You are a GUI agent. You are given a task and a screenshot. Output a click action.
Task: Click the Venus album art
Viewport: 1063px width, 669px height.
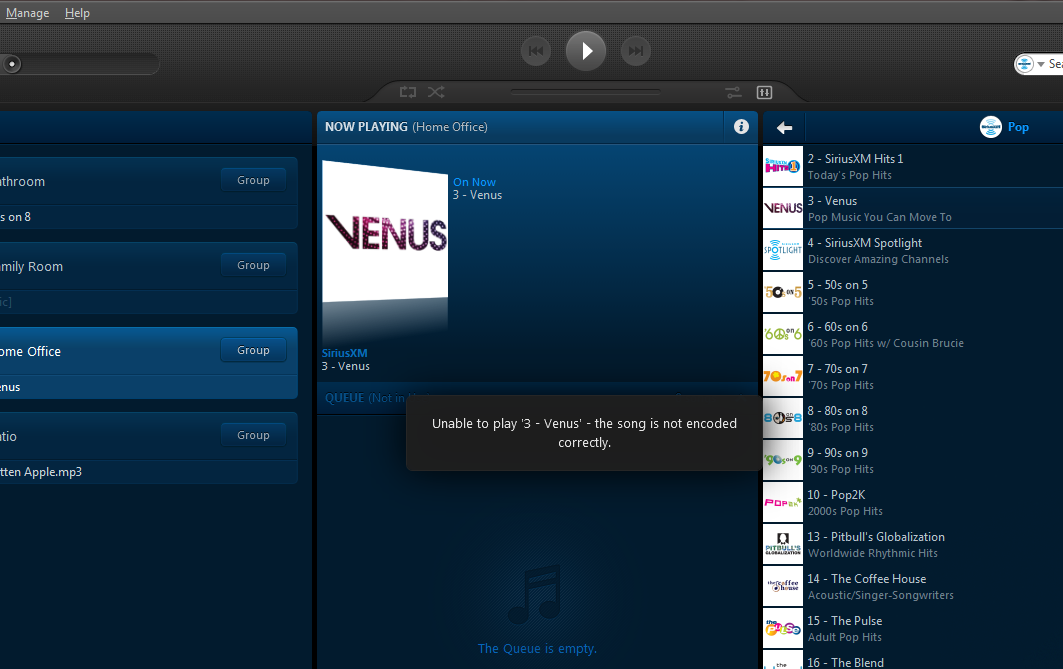pyautogui.click(x=385, y=232)
